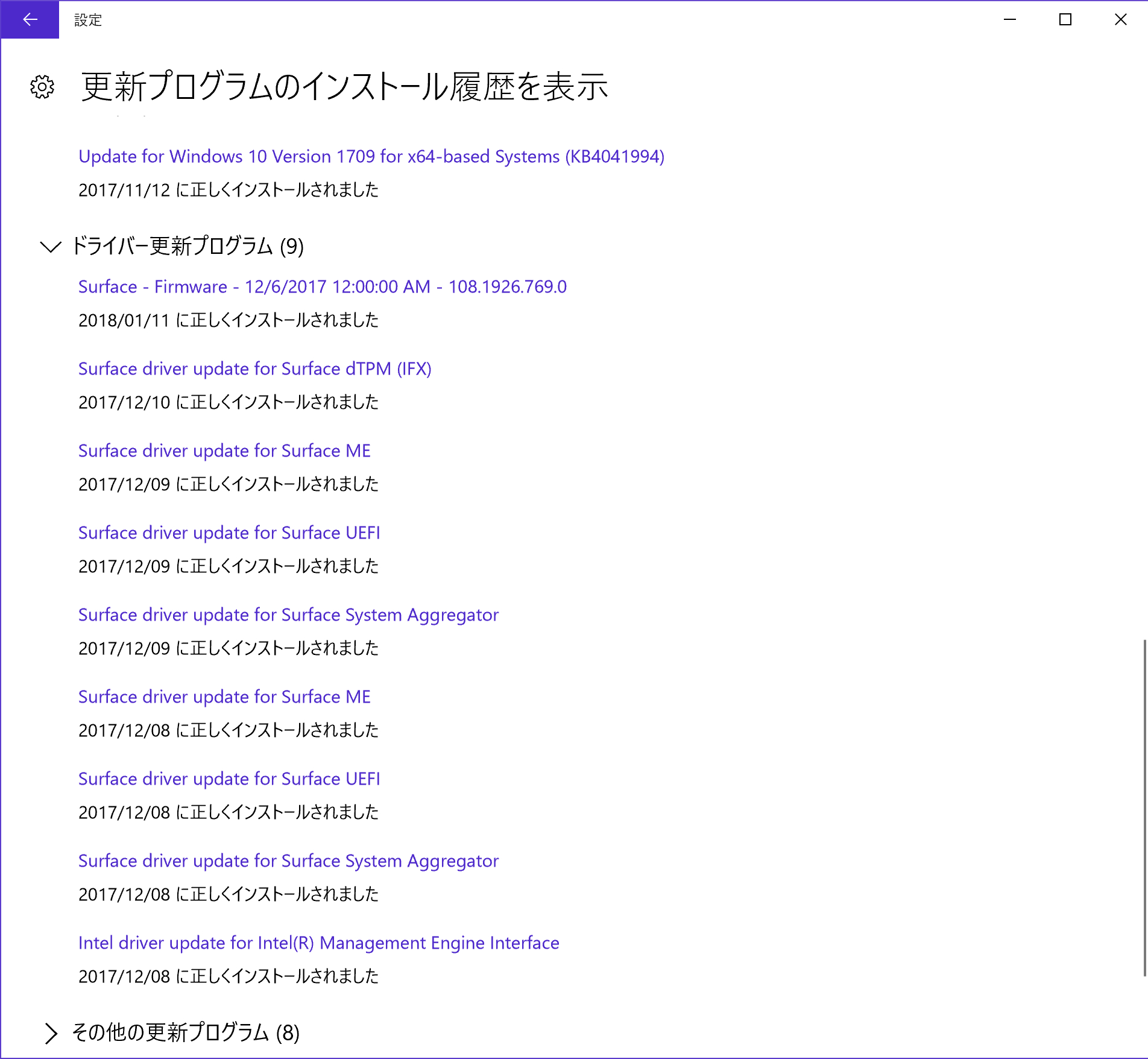This screenshot has width=1148, height=1059.
Task: Open the KB4041994 Windows 10 update link
Action: coord(371,156)
